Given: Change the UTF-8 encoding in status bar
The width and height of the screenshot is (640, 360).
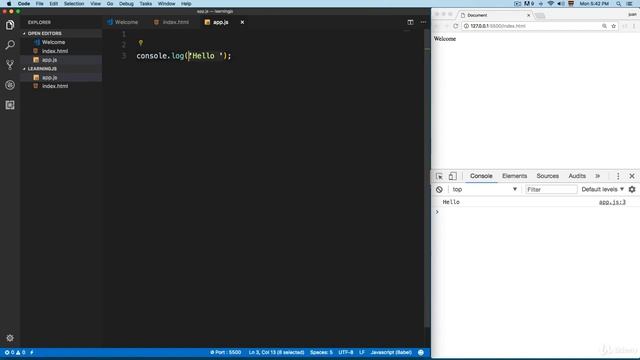Looking at the screenshot, I should (346, 352).
